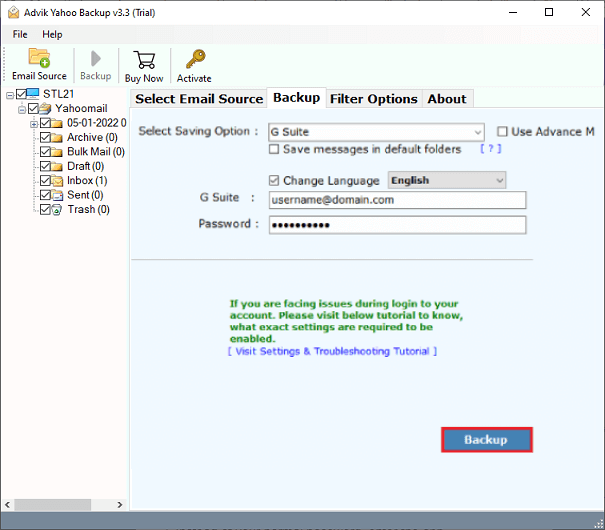This screenshot has height=530, width=605.
Task: Enable the Use Advance Mode checkbox
Action: [502, 132]
